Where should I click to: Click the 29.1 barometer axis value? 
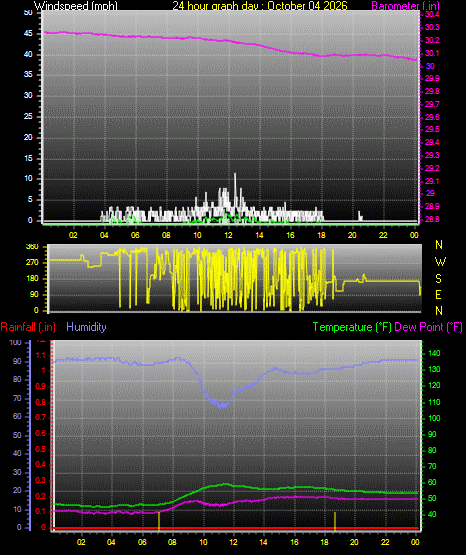tap(432, 181)
